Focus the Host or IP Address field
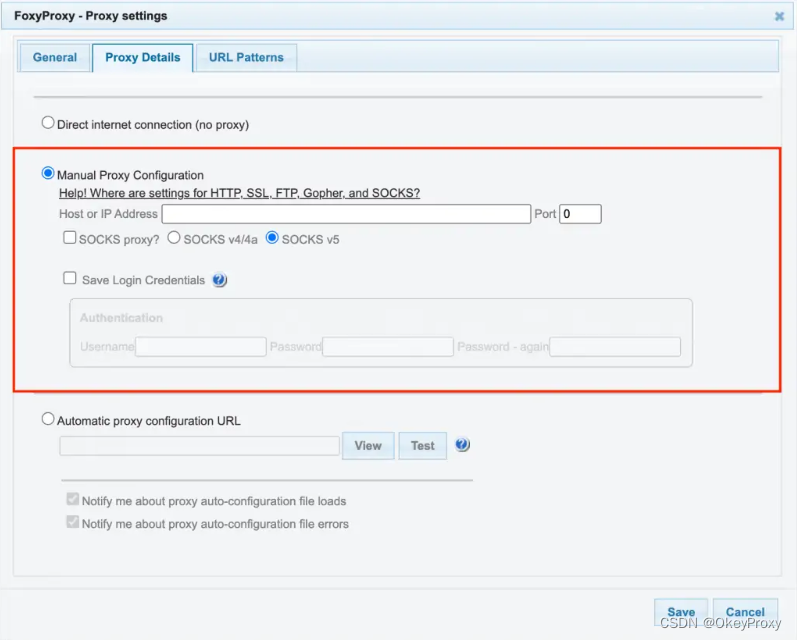797x640 pixels. click(x=346, y=214)
